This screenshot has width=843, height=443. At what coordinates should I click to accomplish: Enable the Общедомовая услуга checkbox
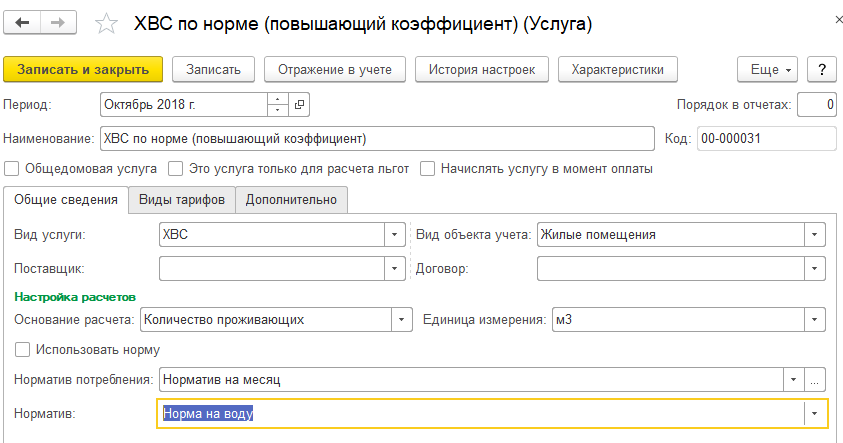click(x=12, y=169)
